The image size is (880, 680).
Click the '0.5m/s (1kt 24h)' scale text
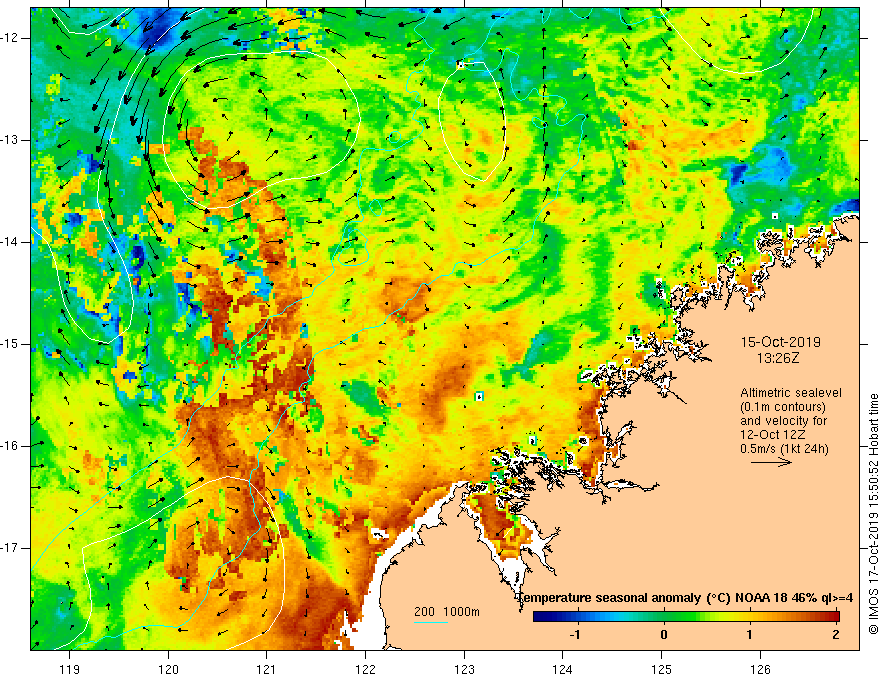[x=784, y=449]
